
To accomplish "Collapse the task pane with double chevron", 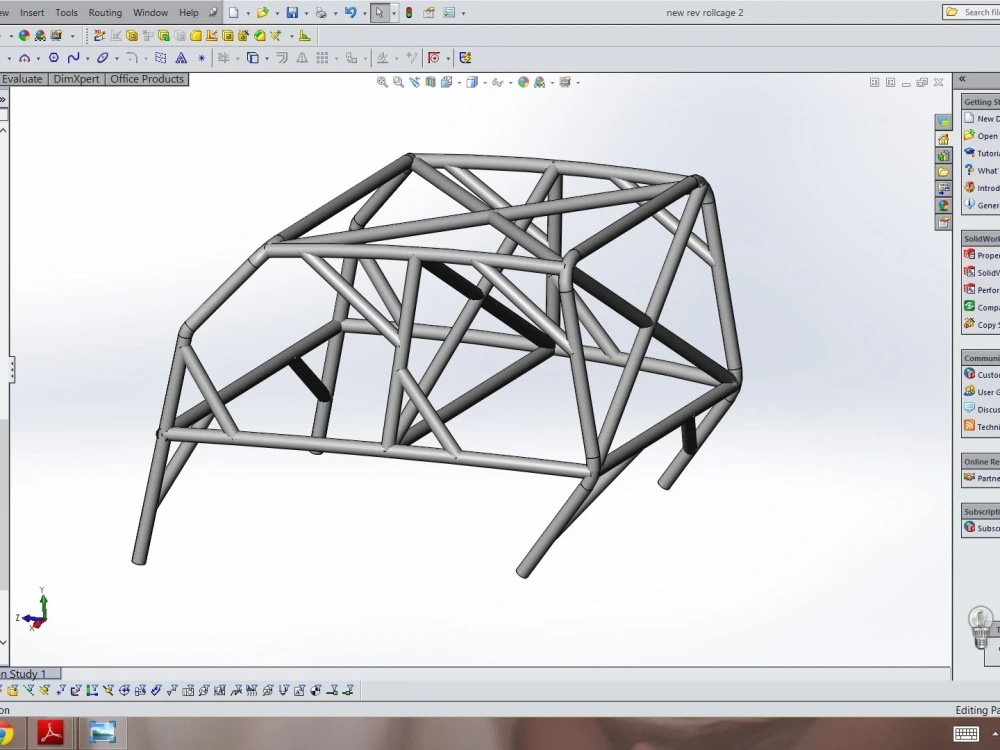I will pos(962,79).
